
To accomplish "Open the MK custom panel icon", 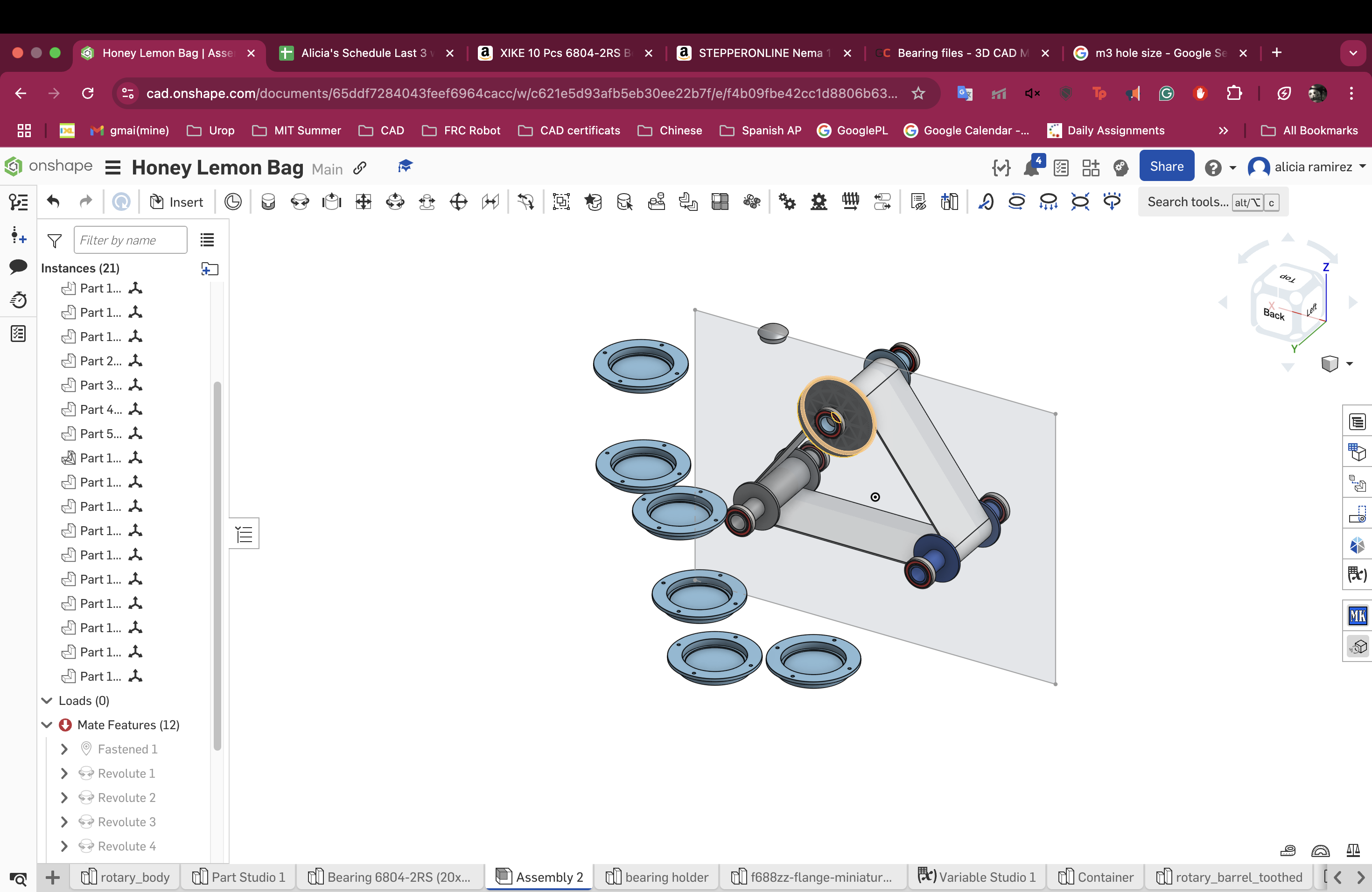I will tap(1358, 616).
